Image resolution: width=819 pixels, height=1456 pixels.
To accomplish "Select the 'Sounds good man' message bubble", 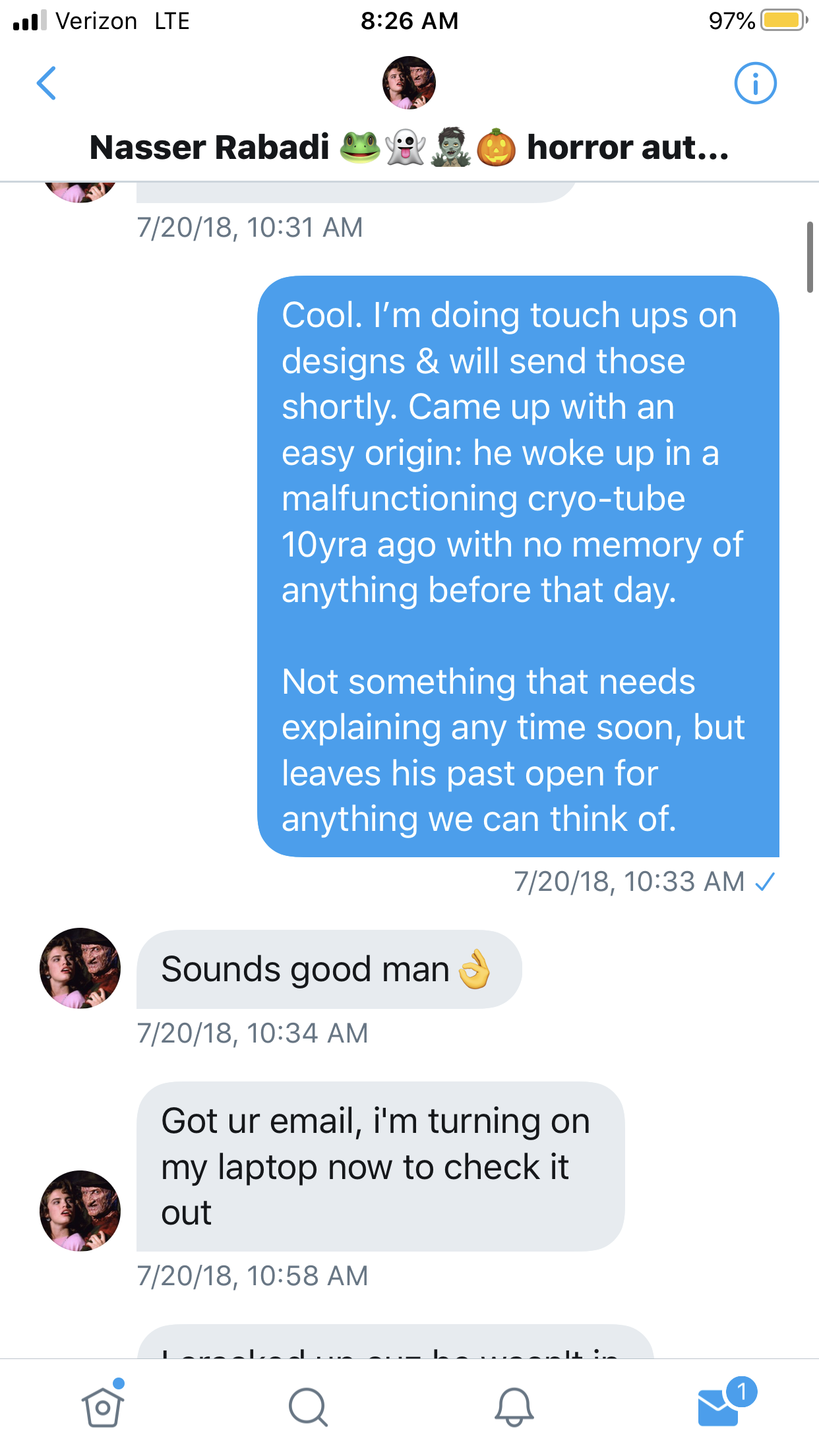I will tap(329, 969).
